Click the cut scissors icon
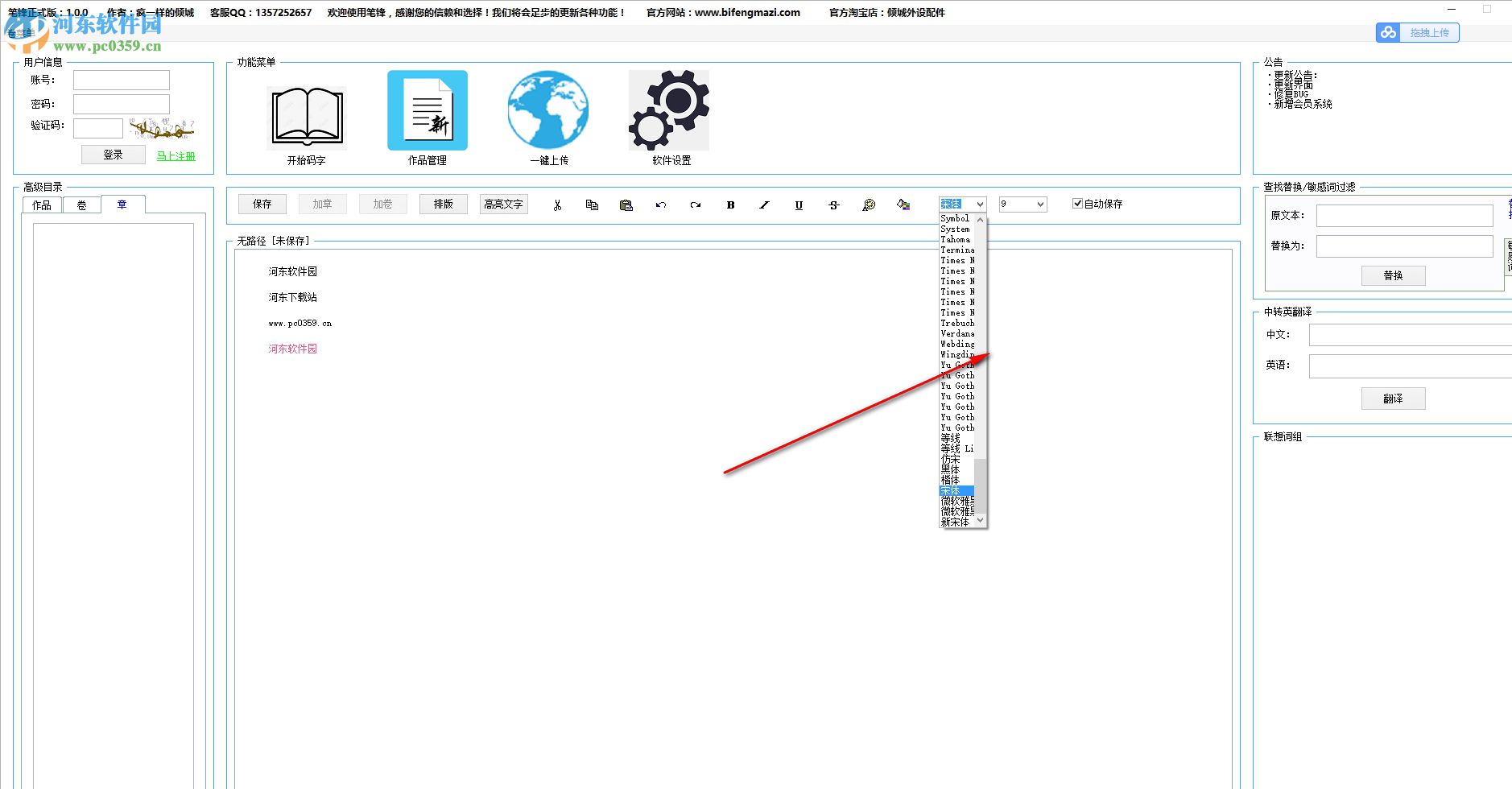 coord(557,204)
